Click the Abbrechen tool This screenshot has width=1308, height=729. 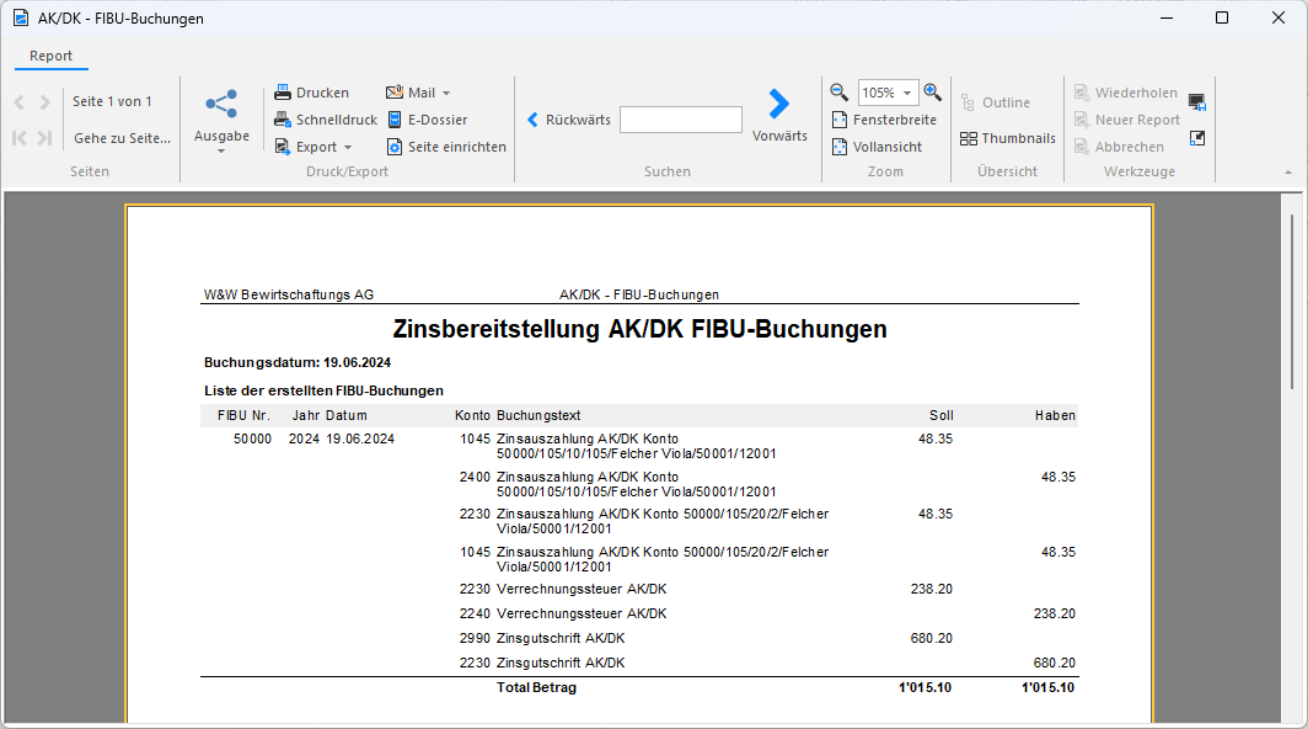point(1119,146)
